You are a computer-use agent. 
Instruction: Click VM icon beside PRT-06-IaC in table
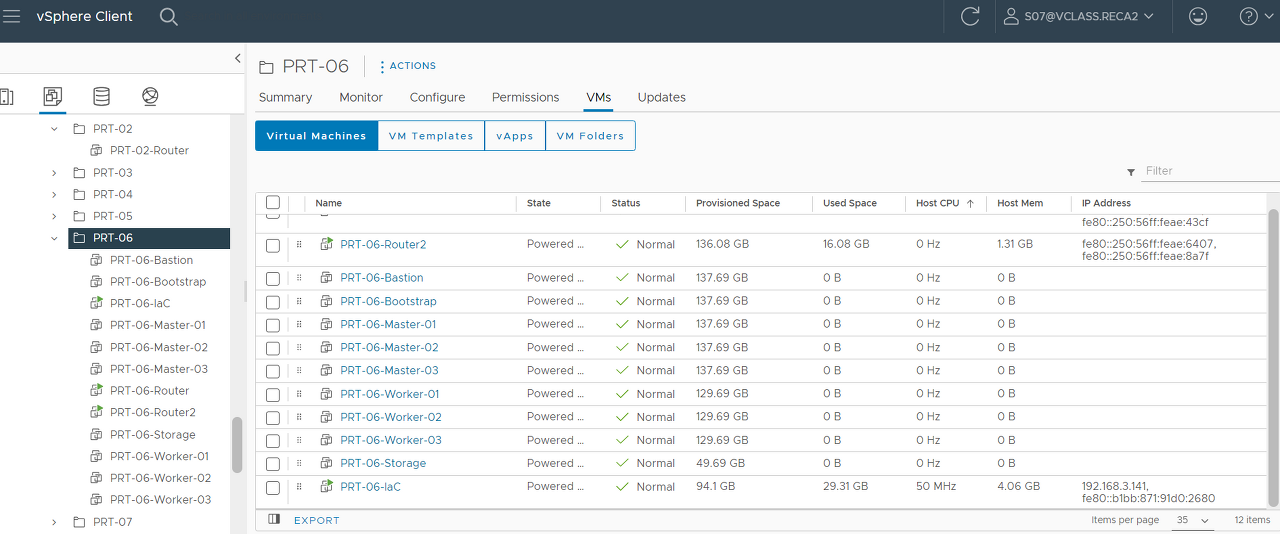[x=326, y=486]
